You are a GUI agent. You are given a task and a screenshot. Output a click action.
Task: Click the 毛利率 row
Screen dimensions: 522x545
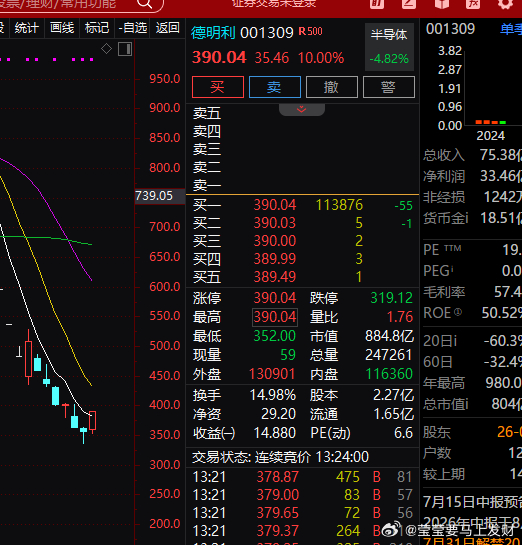[x=472, y=292]
